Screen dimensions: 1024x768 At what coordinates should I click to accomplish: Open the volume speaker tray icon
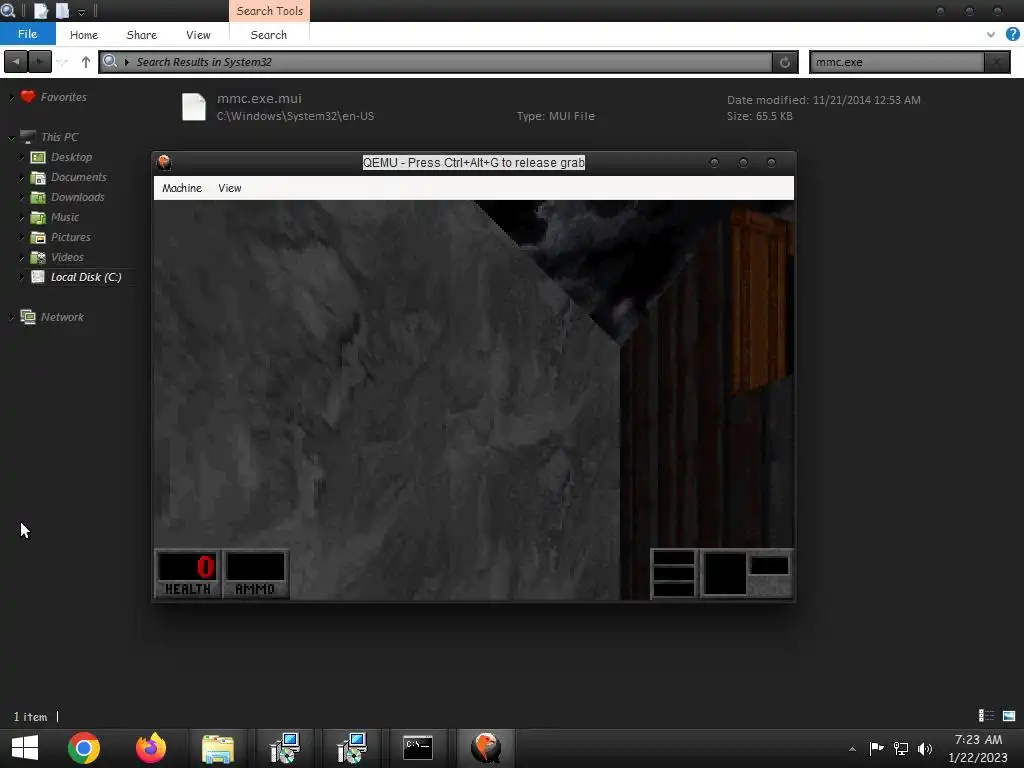[925, 748]
